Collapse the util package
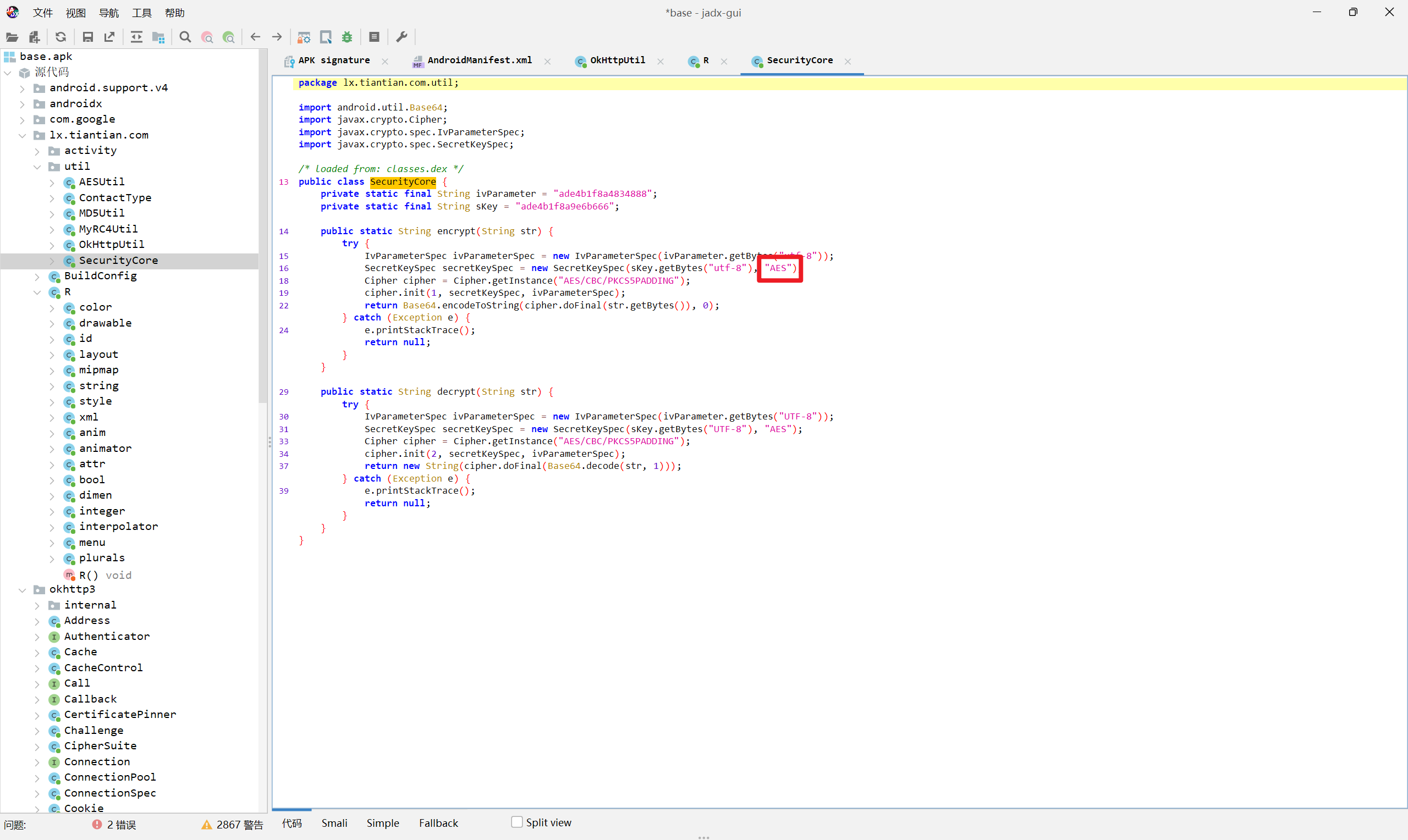 click(x=37, y=167)
